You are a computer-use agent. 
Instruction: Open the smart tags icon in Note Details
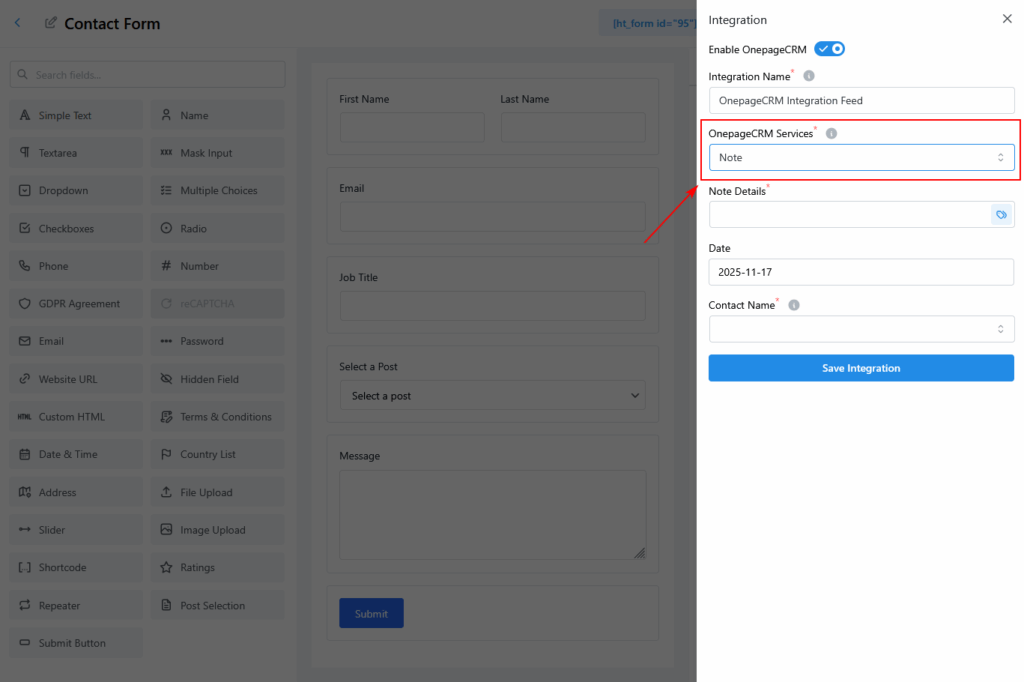tap(1001, 215)
